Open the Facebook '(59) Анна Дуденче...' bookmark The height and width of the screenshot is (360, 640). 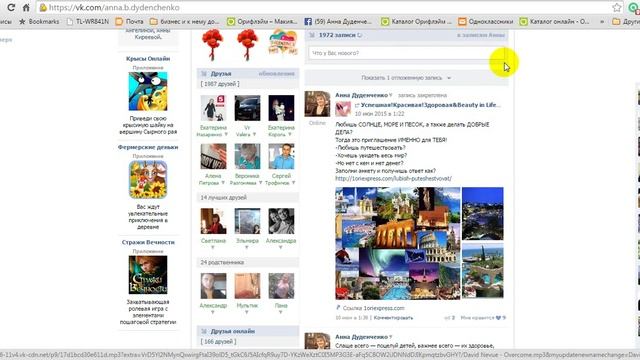point(338,21)
